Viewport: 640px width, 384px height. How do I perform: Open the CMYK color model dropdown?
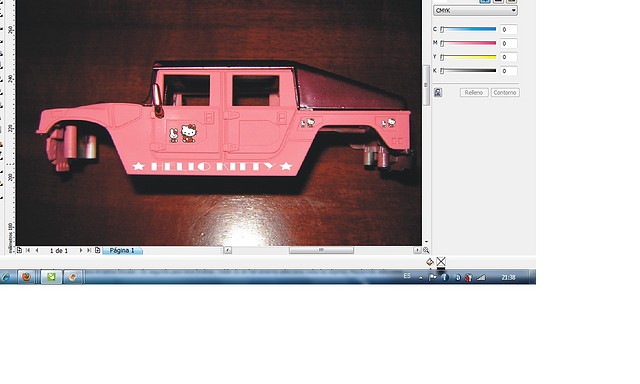pyautogui.click(x=476, y=11)
